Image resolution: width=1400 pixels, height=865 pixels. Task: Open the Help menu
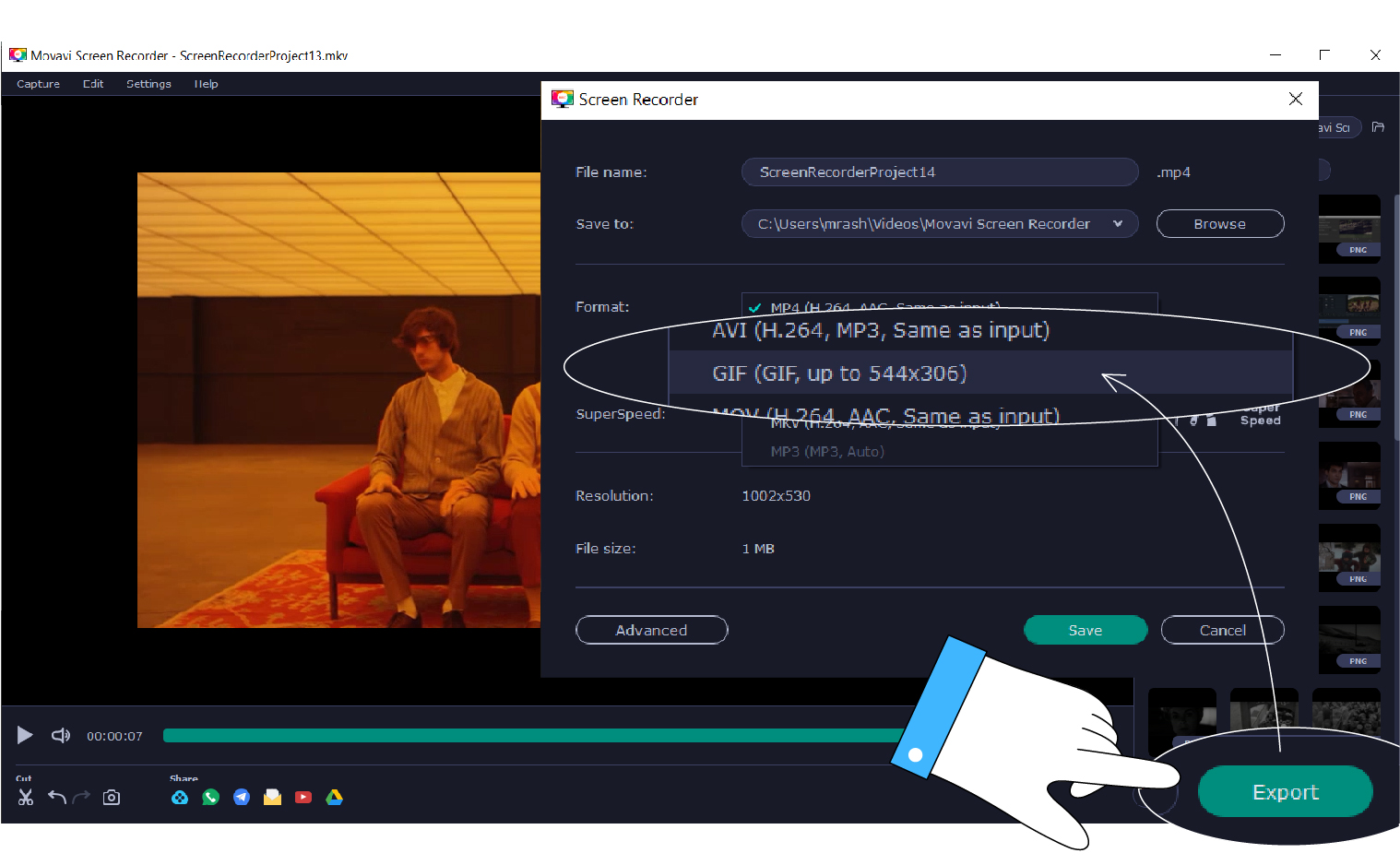(206, 84)
